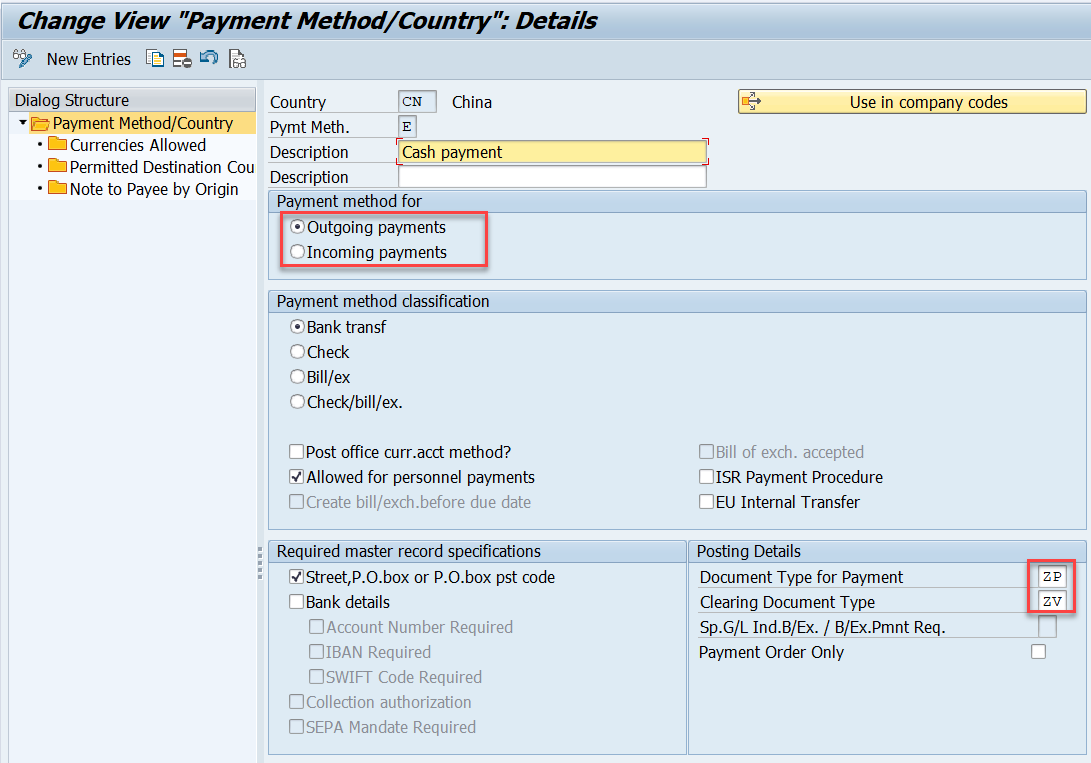Click the Clearing Document Type field showing ZV
The height and width of the screenshot is (763, 1091).
pyautogui.click(x=1050, y=601)
